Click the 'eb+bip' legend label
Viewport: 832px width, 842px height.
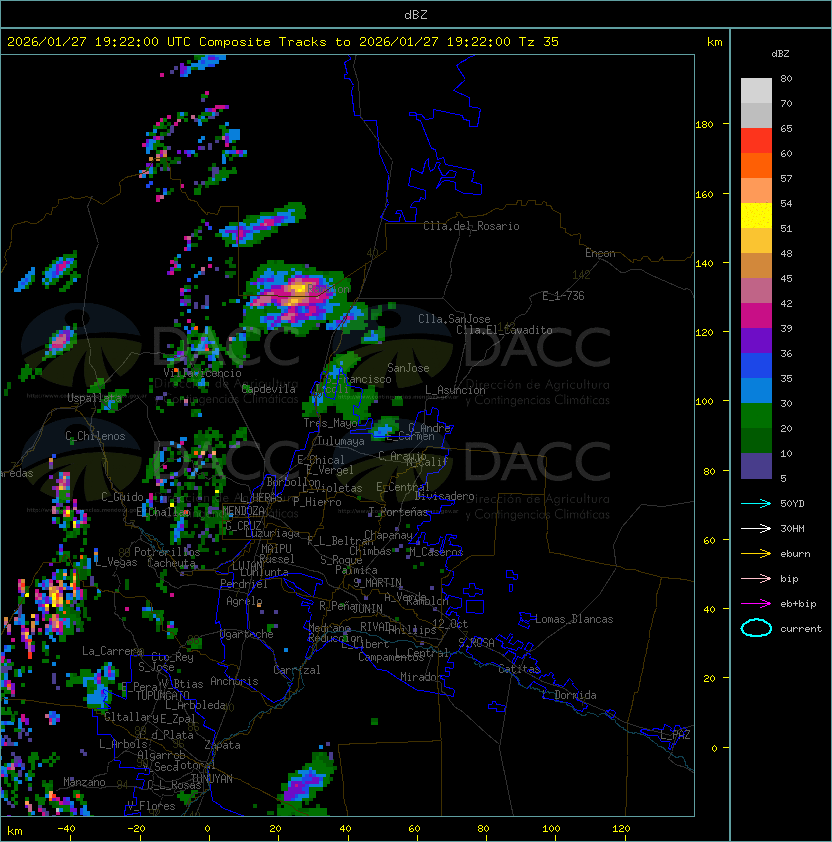[798, 604]
